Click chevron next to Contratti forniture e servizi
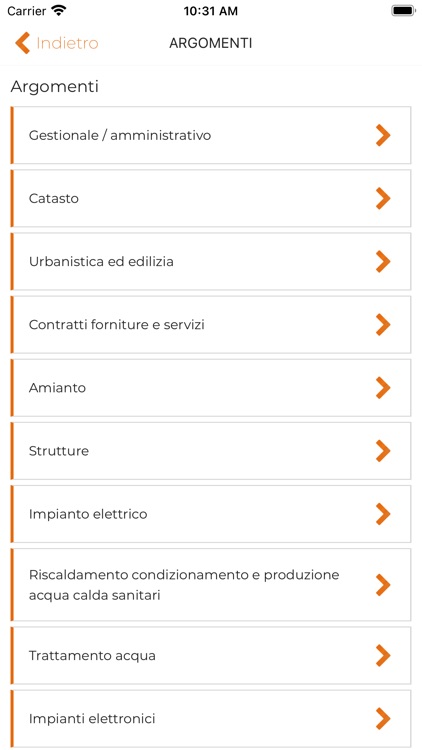 click(383, 325)
